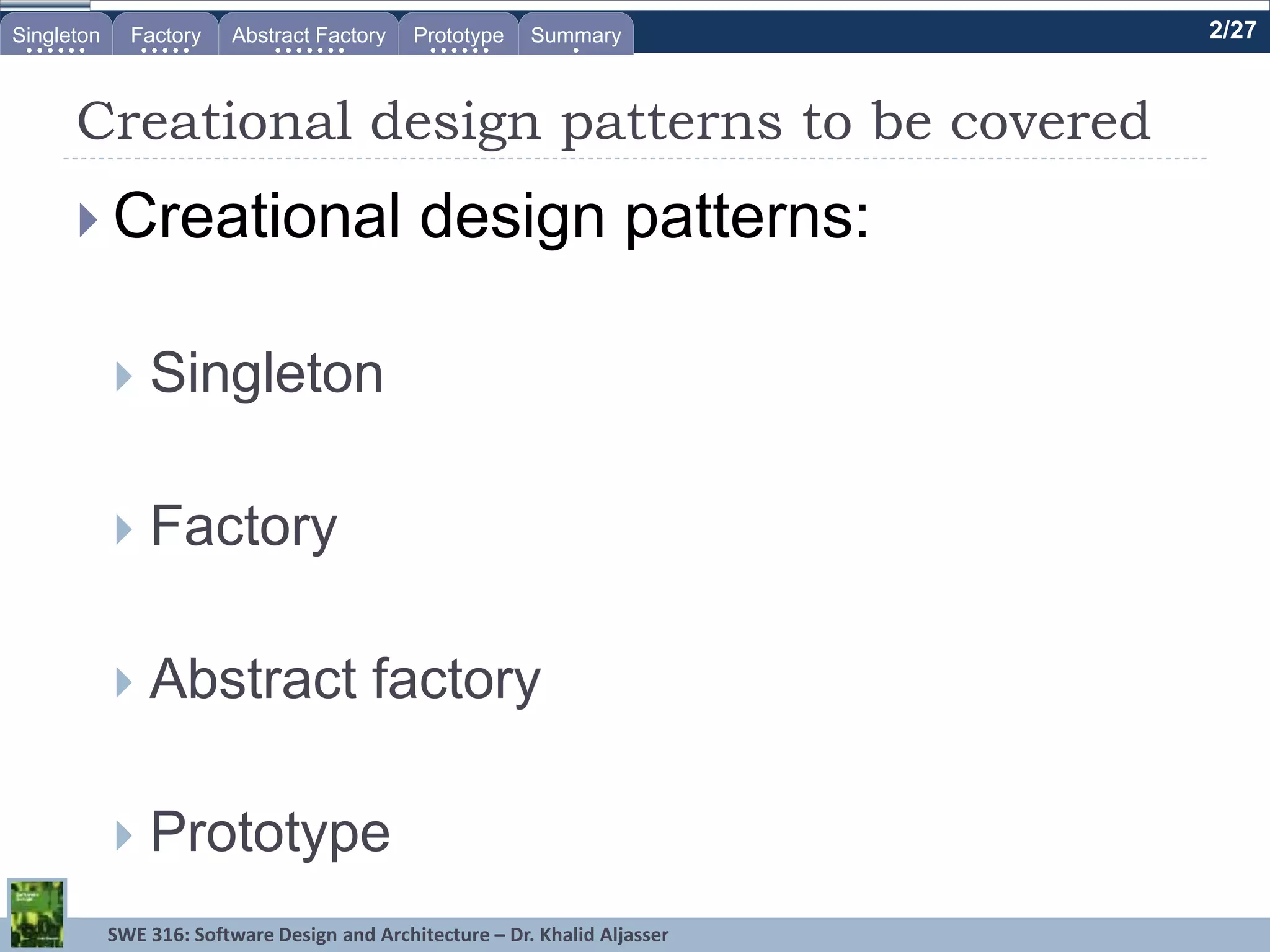Click the Prototype list item text
The image size is (1270, 952).
(x=270, y=832)
